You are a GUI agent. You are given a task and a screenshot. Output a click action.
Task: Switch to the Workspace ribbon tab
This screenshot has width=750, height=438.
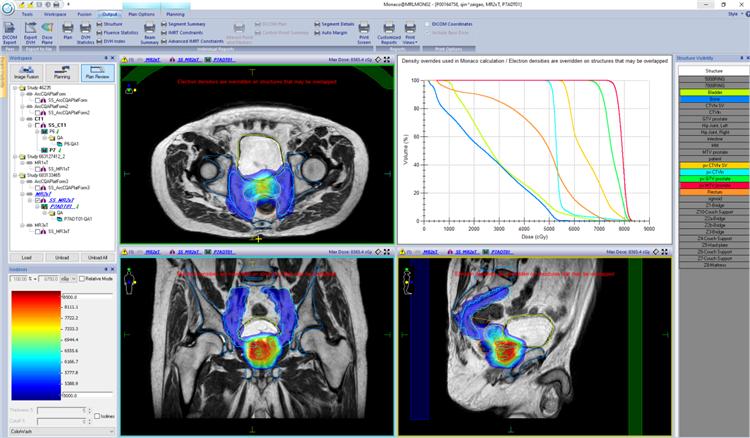click(55, 14)
